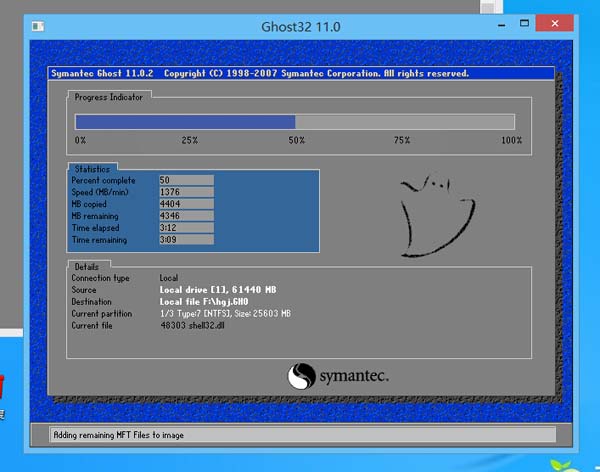Click the 50% progress scale label

pyautogui.click(x=297, y=140)
